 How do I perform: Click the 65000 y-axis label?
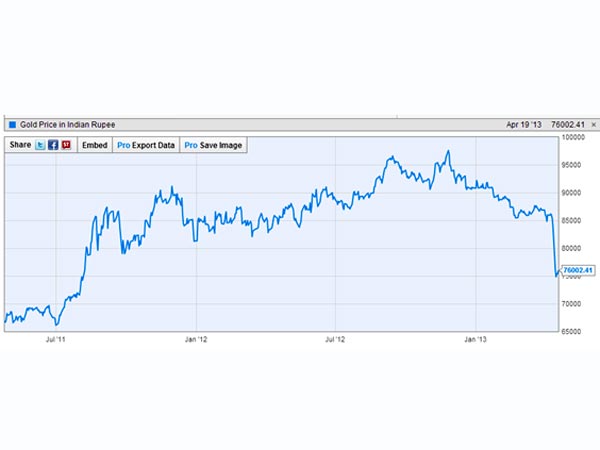[x=570, y=330]
